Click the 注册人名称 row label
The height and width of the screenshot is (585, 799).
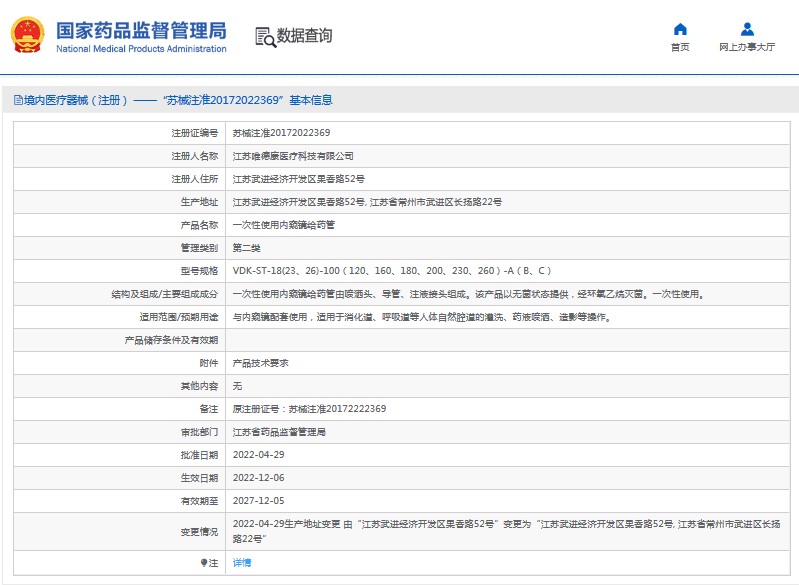[195, 156]
